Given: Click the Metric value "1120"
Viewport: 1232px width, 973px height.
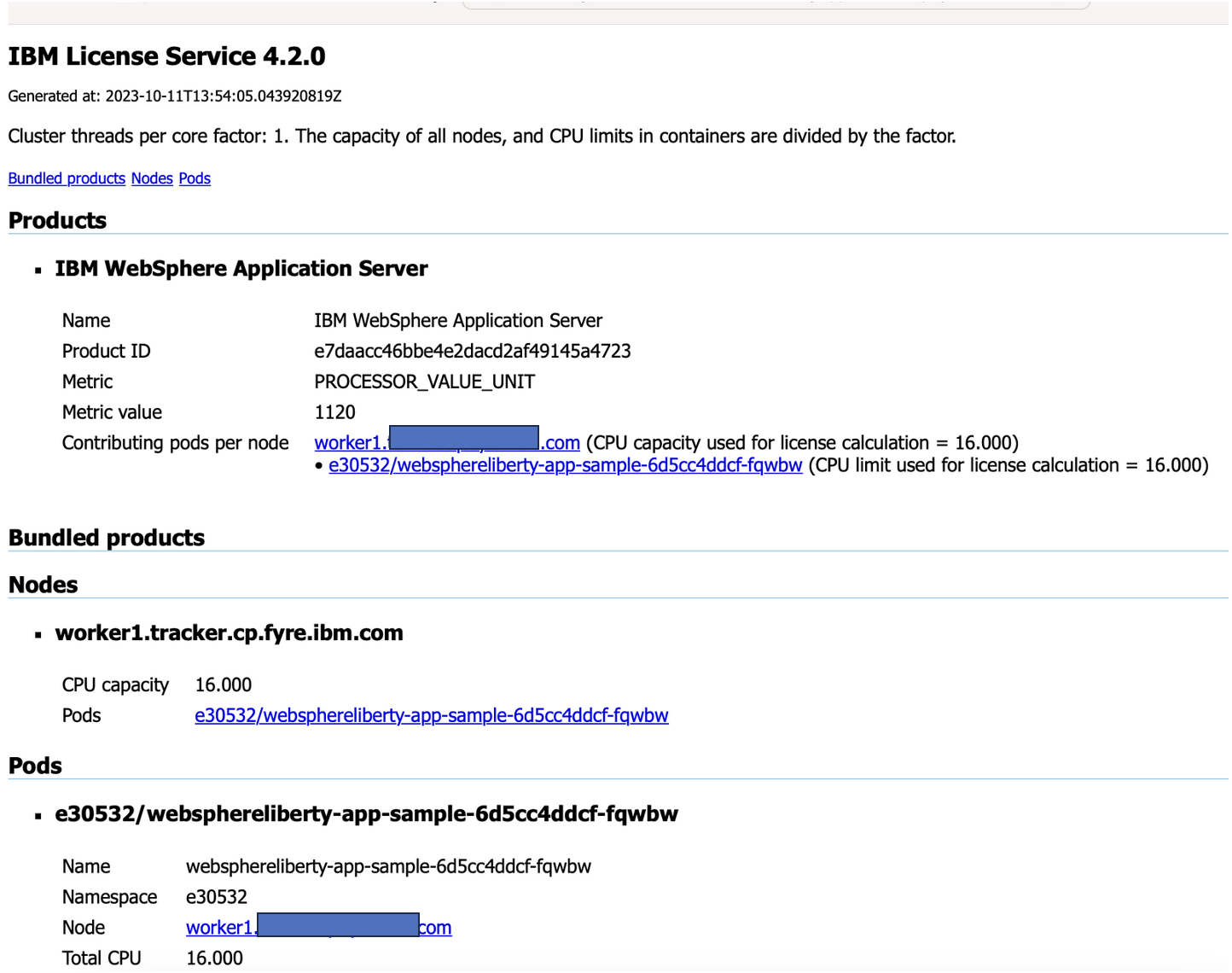Looking at the screenshot, I should click(x=334, y=412).
